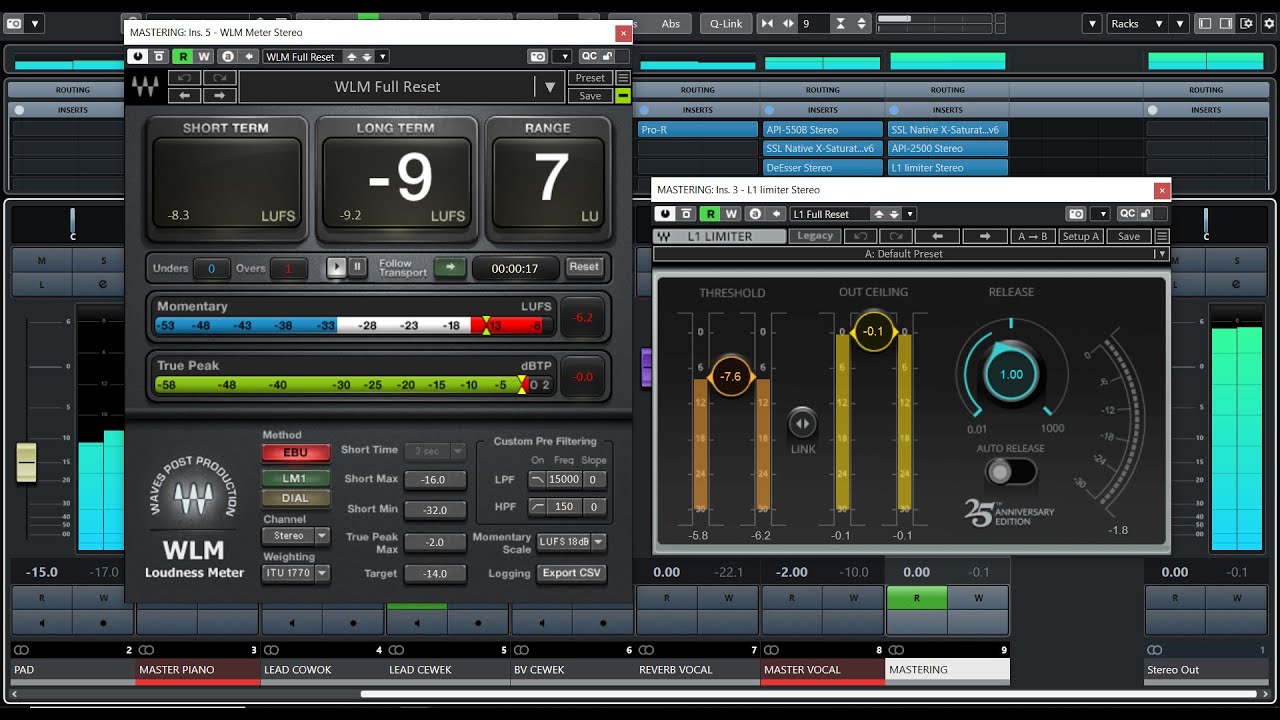1280x720 pixels.
Task: Open DeEsser Stereo insert slot
Action: pyautogui.click(x=823, y=168)
